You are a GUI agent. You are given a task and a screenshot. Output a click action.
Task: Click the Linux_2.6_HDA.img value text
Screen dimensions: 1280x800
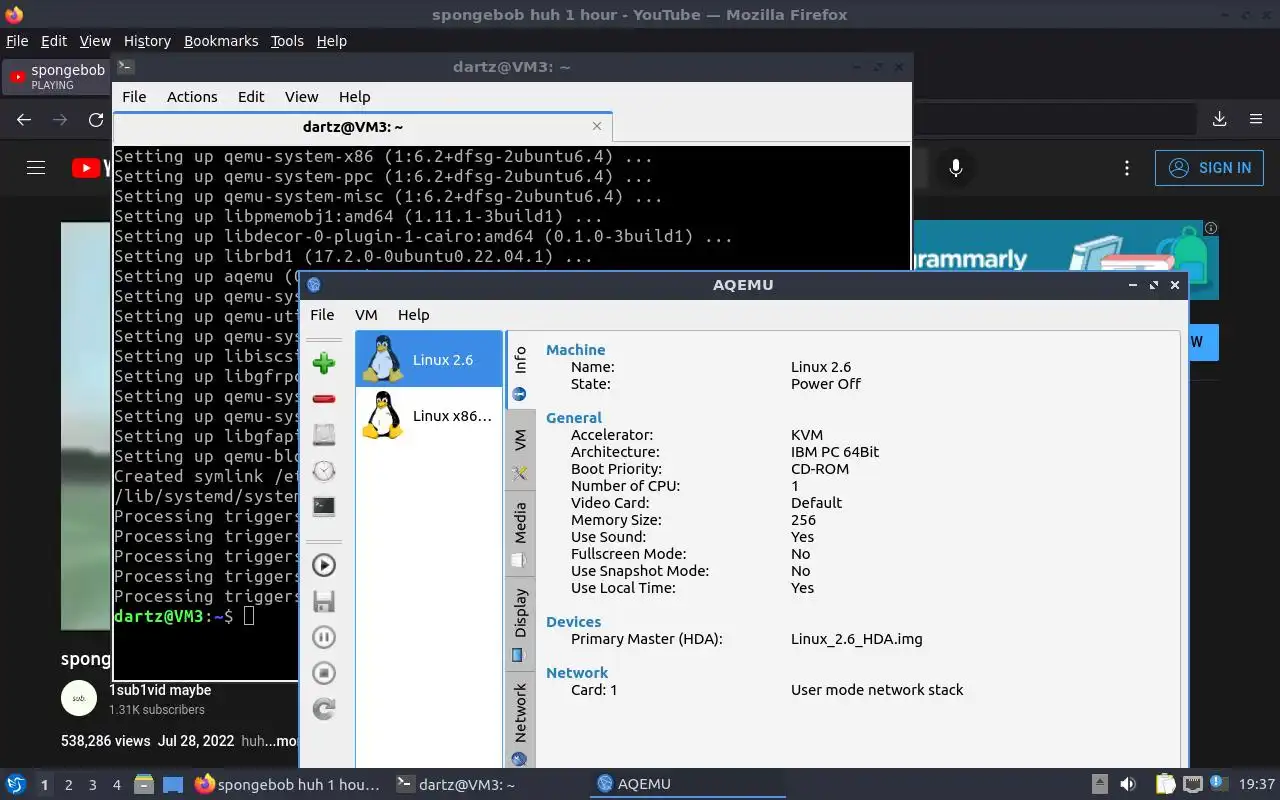(856, 639)
